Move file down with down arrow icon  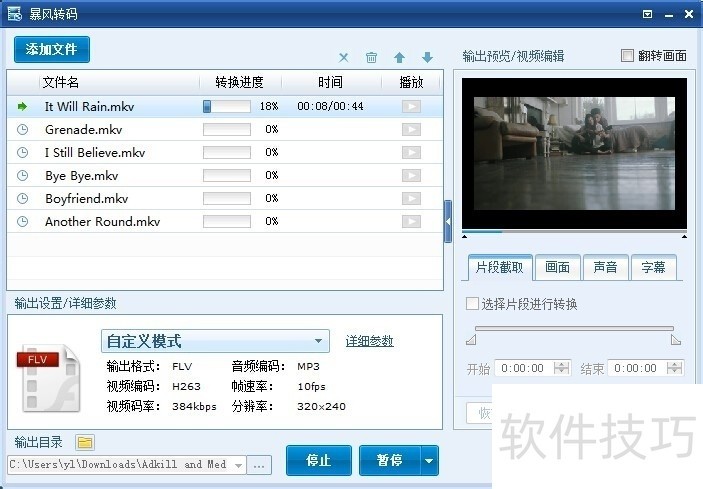[427, 57]
